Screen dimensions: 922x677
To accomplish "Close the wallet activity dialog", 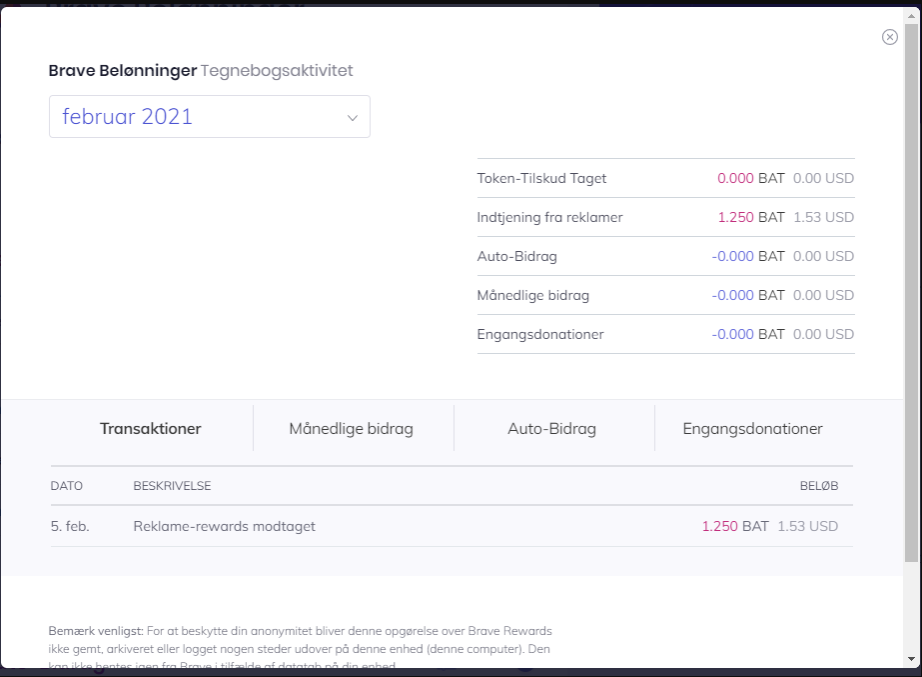I will pos(889,37).
